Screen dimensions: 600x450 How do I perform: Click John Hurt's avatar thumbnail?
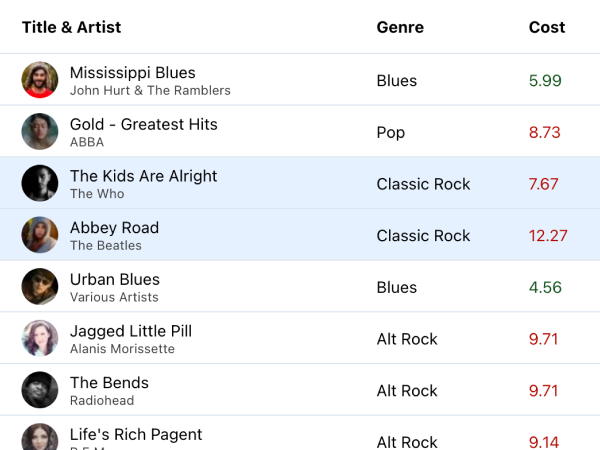pyautogui.click(x=40, y=80)
